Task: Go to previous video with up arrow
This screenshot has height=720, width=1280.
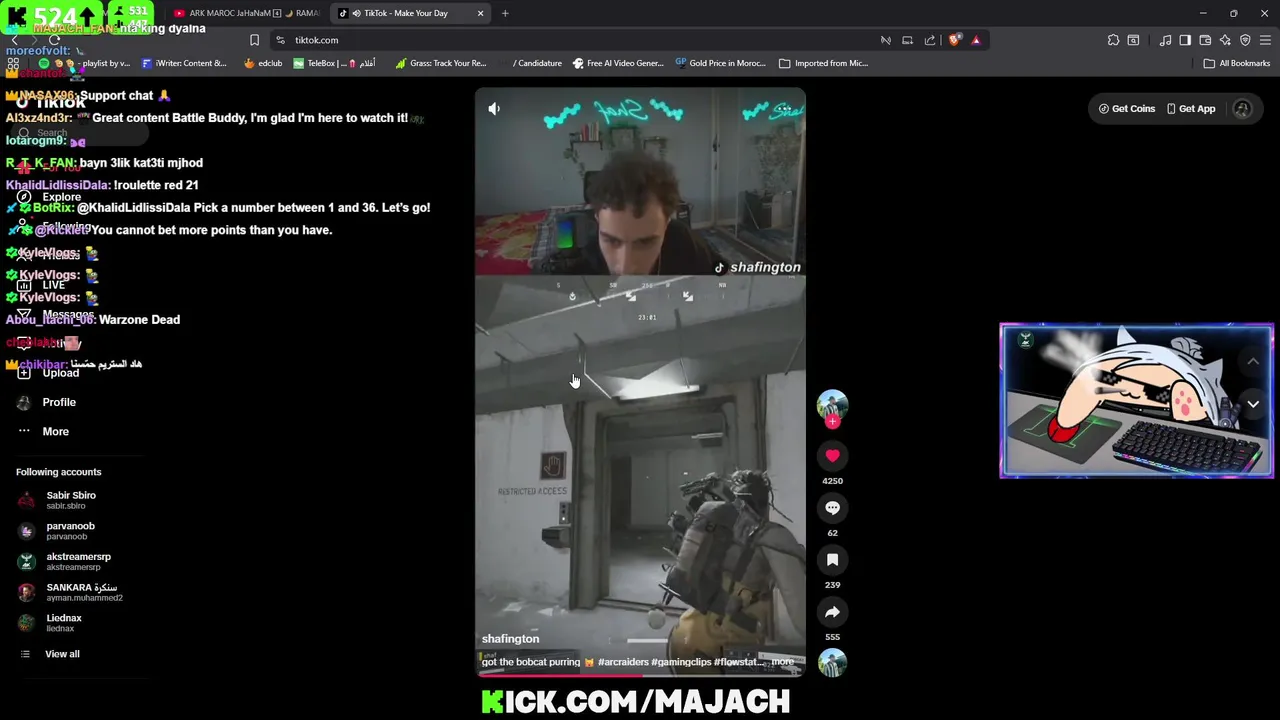Action: click(1253, 361)
